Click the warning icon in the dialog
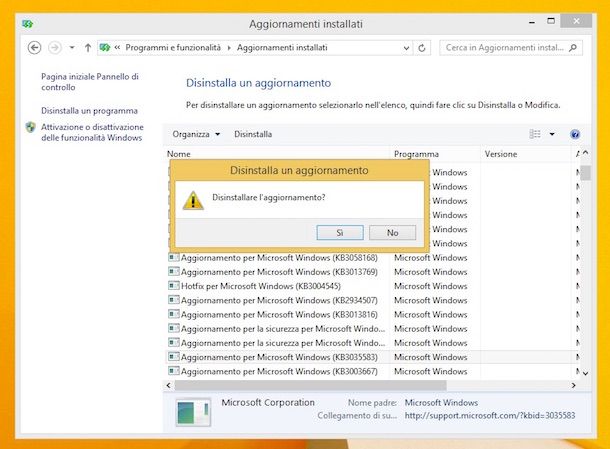Screen dimensions: 610x449 click(x=193, y=200)
